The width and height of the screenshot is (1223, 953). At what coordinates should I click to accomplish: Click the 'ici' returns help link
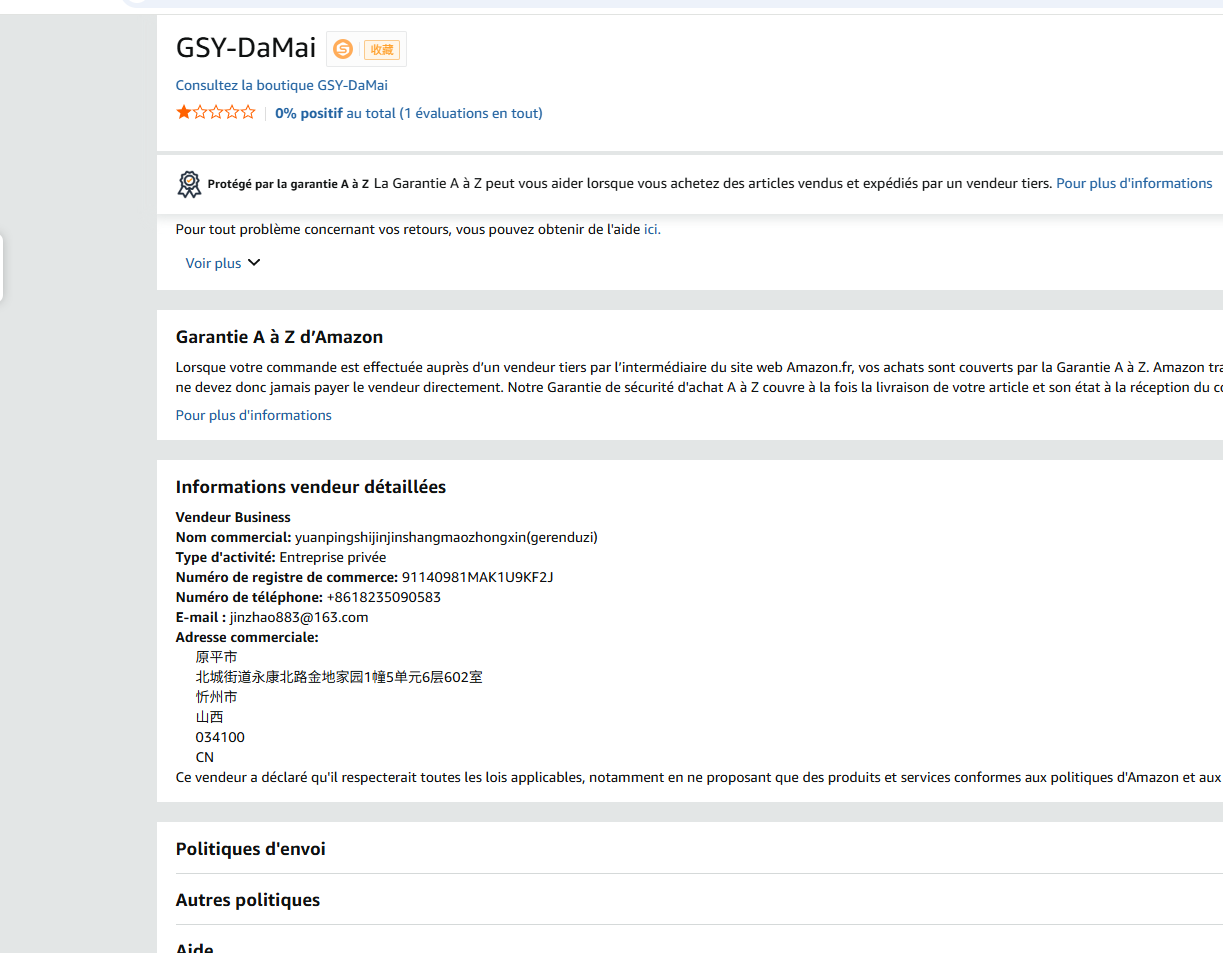pyautogui.click(x=652, y=229)
